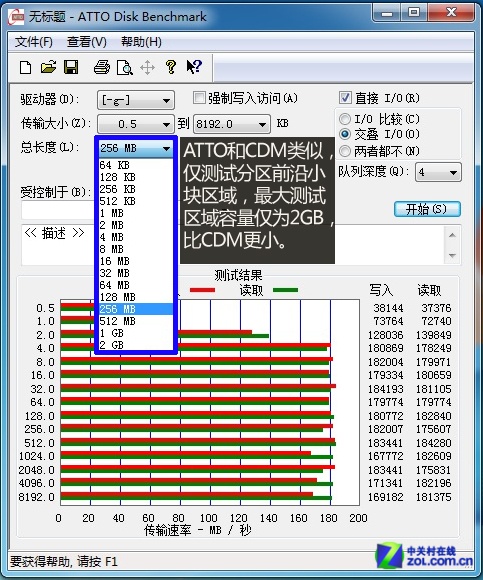Click the question mark About icon
Image resolution: width=483 pixels, height=580 pixels.
(171, 67)
